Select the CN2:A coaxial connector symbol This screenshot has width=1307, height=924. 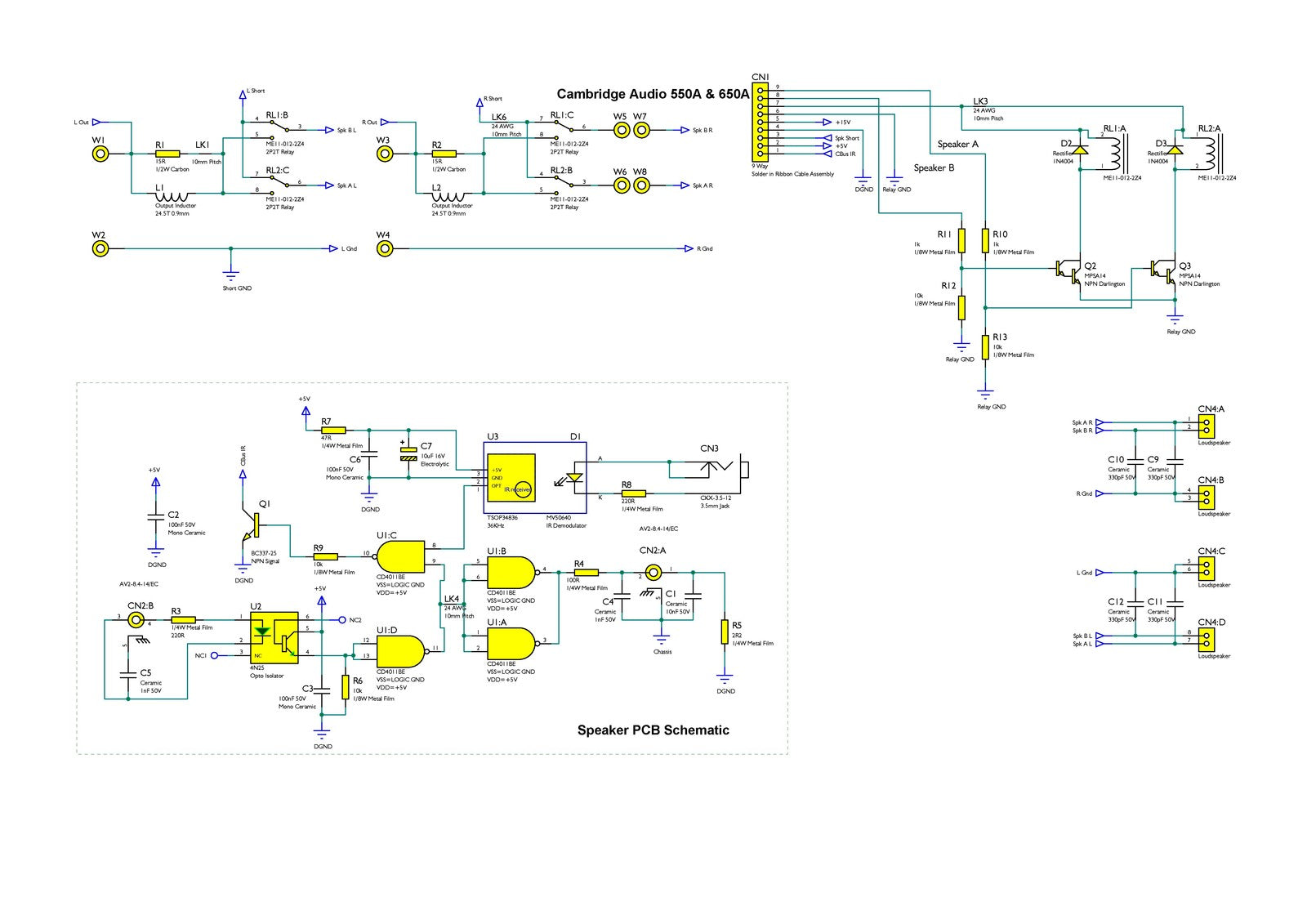(x=653, y=572)
